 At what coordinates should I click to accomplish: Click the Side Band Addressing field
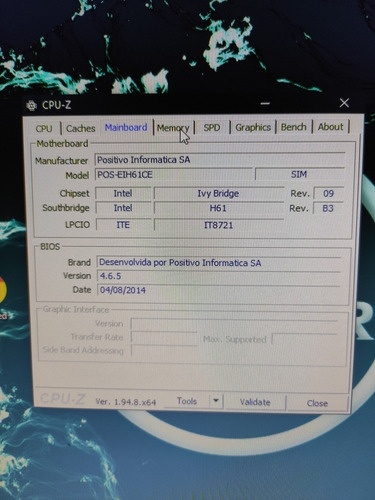pyautogui.click(x=164, y=351)
